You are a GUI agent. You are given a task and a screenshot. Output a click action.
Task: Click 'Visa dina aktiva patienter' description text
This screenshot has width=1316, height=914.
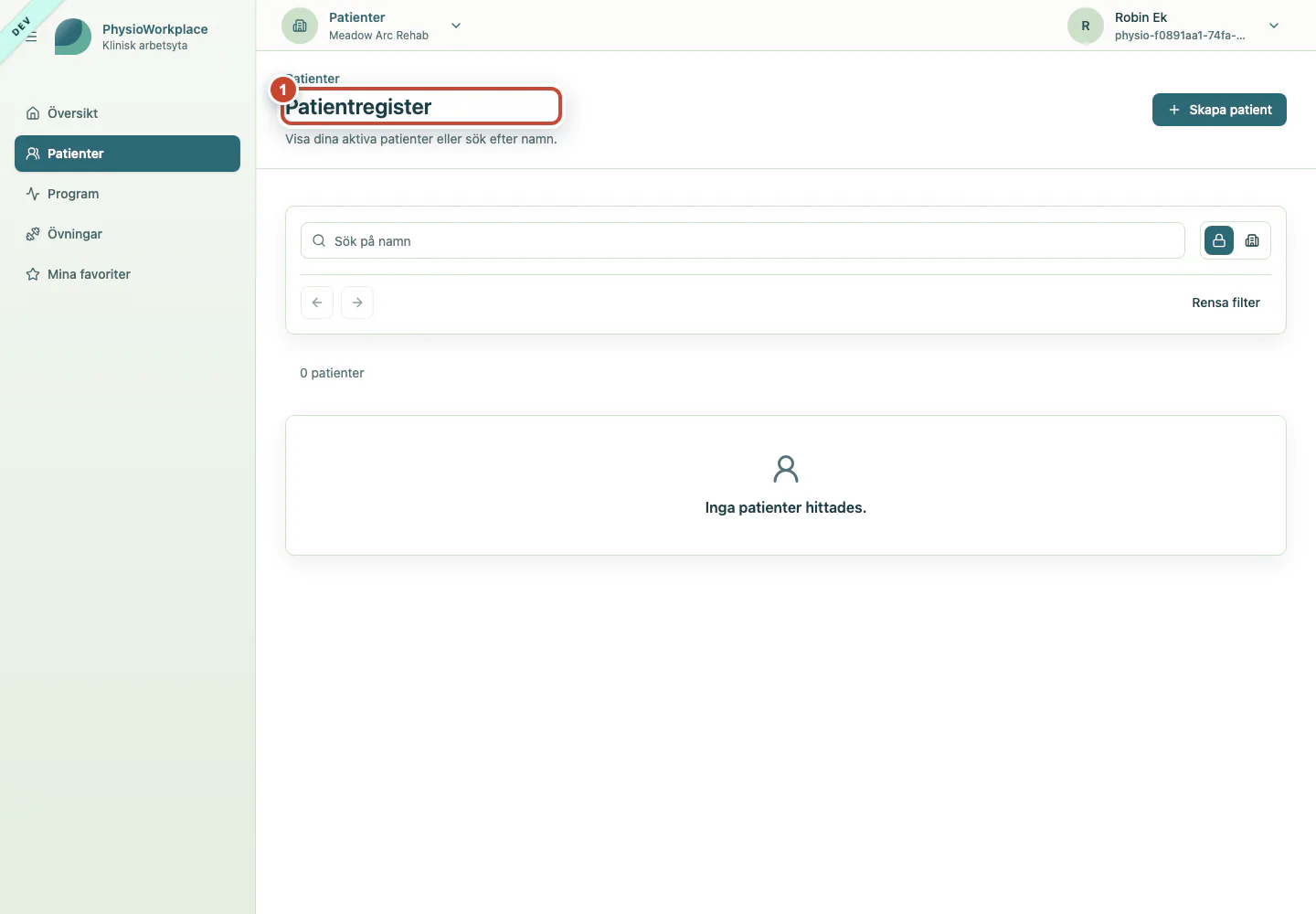pos(421,139)
